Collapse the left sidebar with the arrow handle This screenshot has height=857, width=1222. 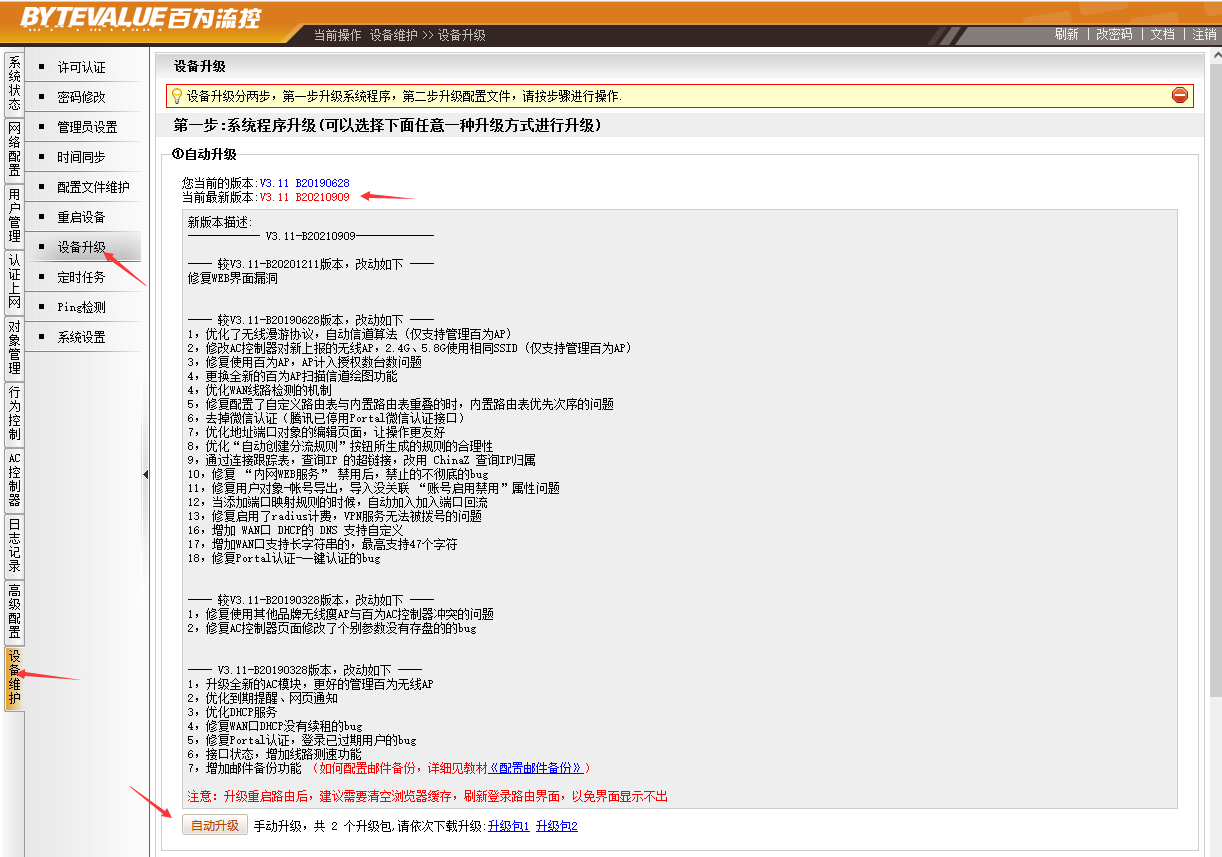pos(145,474)
